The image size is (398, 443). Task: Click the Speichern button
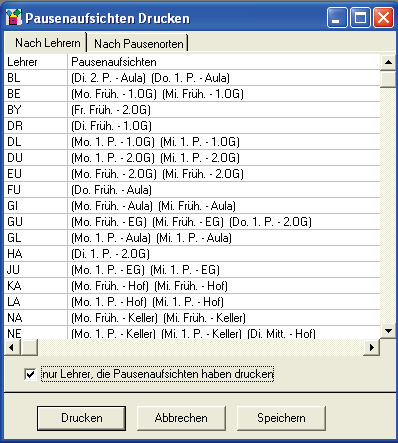[281, 418]
